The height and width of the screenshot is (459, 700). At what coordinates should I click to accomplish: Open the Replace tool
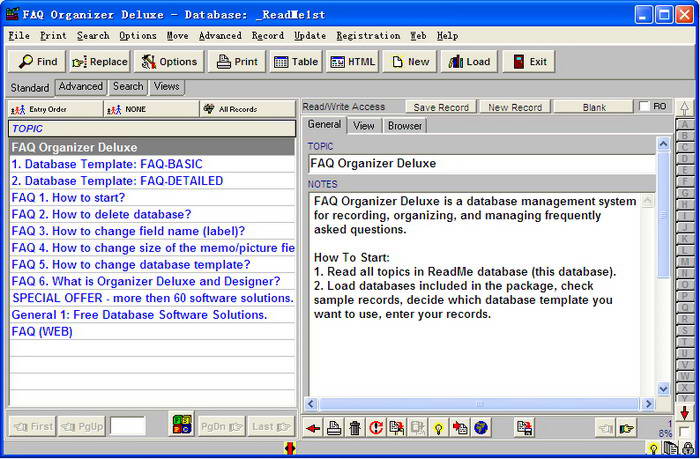100,62
